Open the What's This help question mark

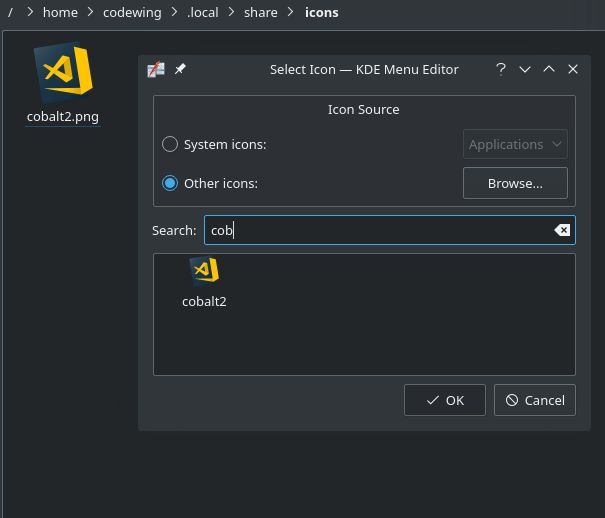pos(501,69)
